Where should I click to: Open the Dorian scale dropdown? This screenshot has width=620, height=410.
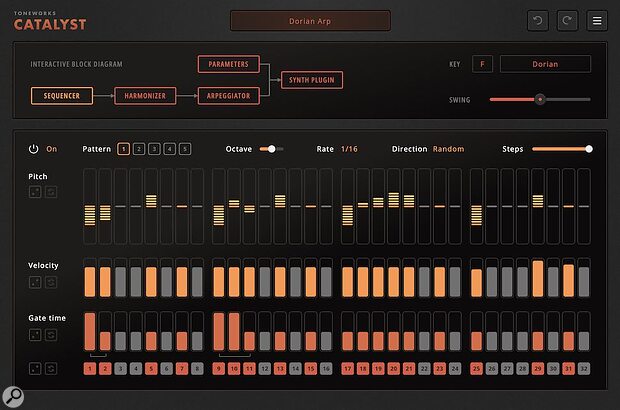545,64
